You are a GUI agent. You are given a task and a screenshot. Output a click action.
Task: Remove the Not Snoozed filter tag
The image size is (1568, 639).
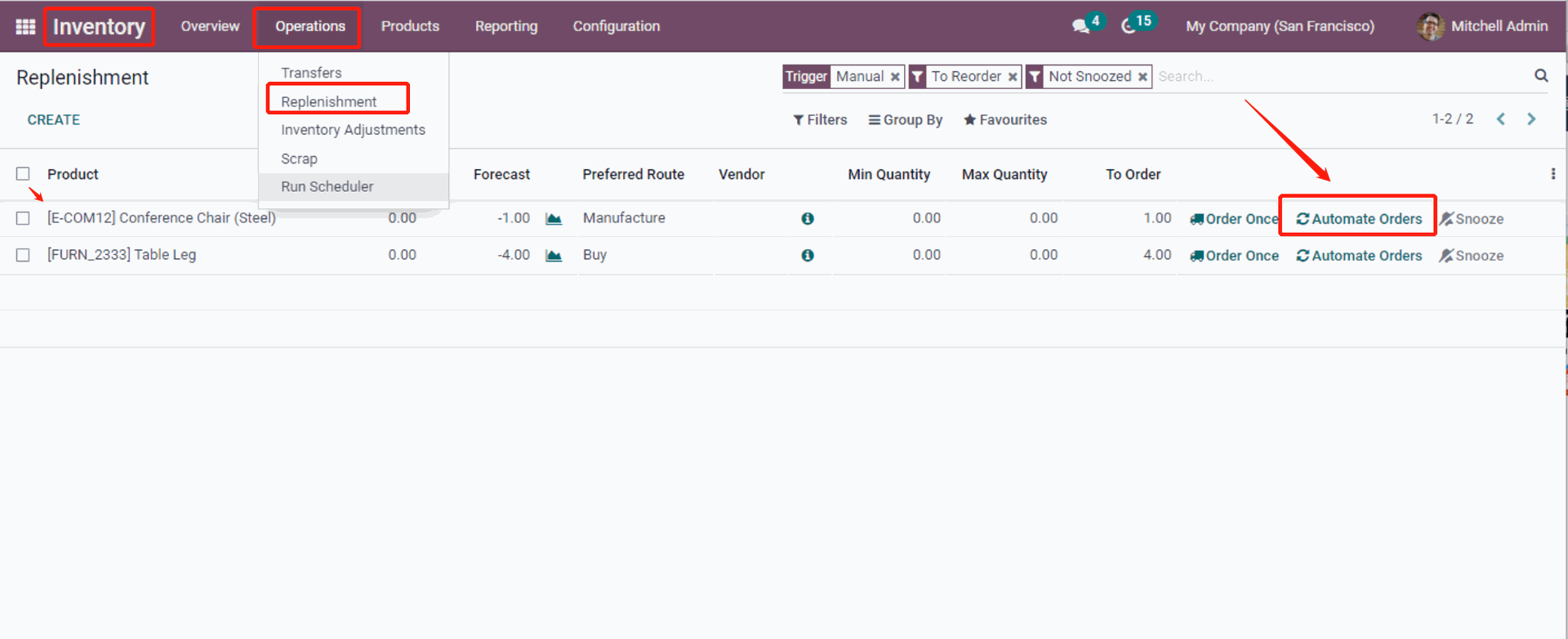(x=1143, y=77)
